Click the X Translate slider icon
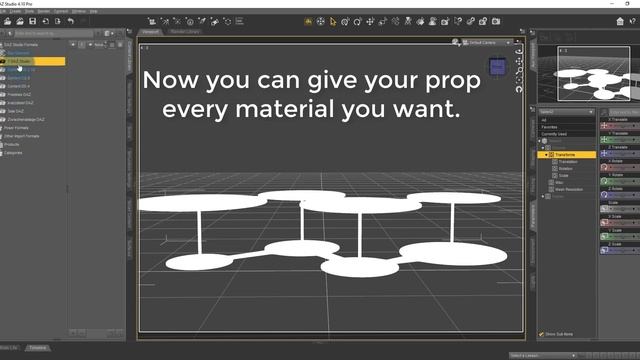Image resolution: width=640 pixels, height=360 pixels. tap(604, 126)
